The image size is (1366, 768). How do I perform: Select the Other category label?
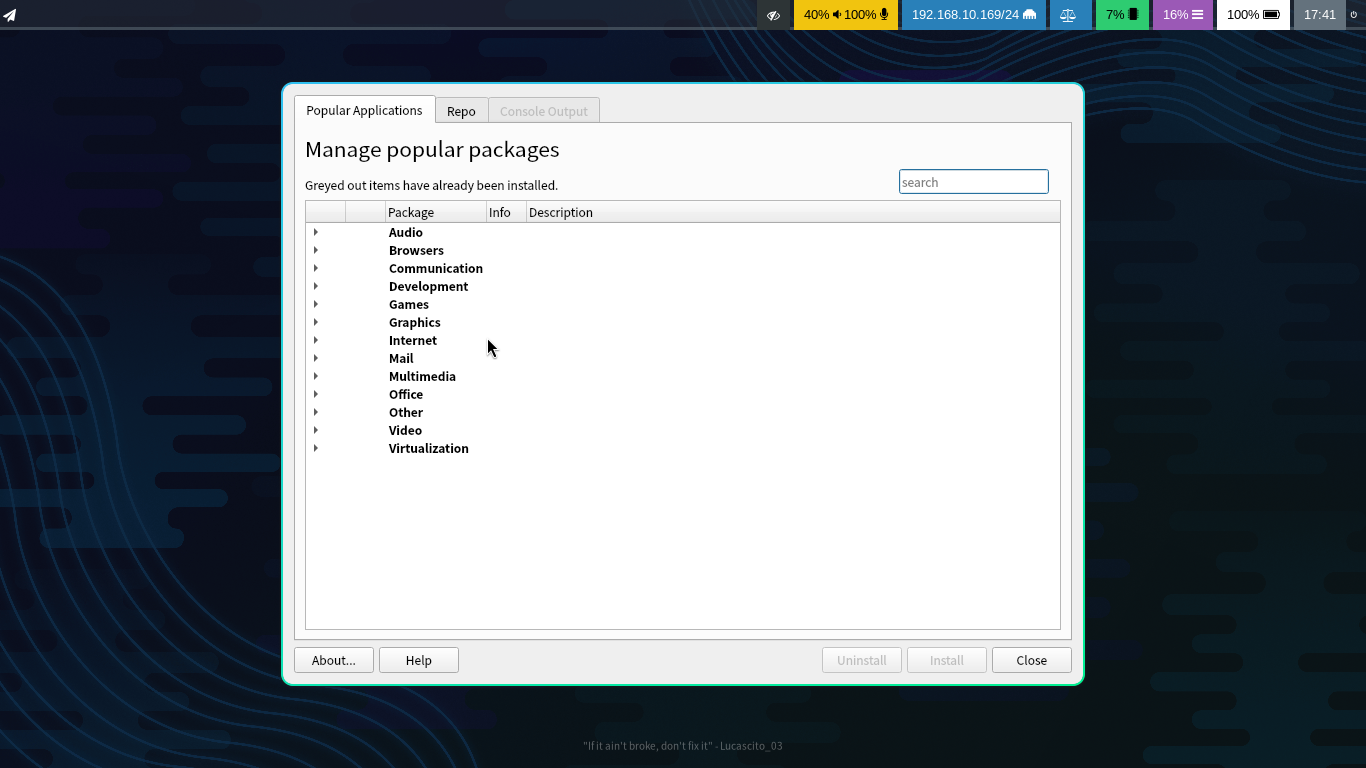pyautogui.click(x=406, y=412)
